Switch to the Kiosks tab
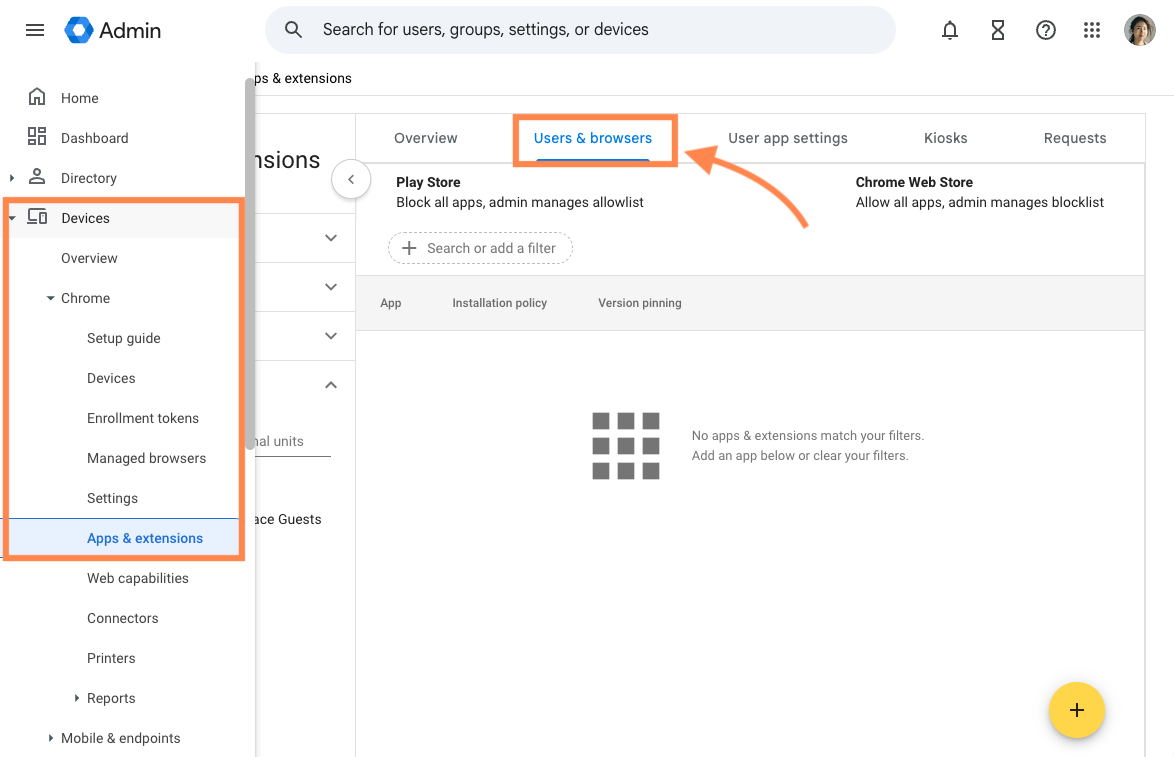 (945, 139)
